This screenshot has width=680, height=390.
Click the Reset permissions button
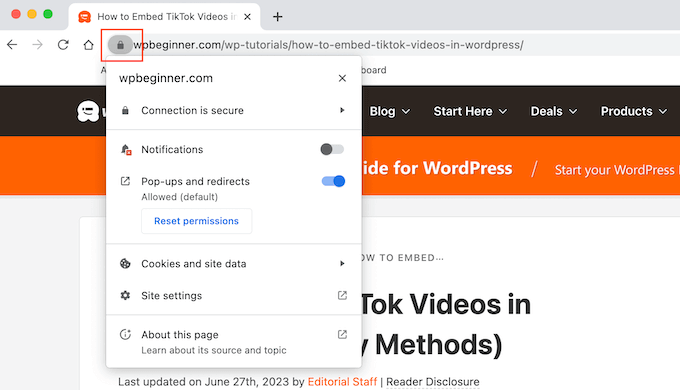(196, 221)
